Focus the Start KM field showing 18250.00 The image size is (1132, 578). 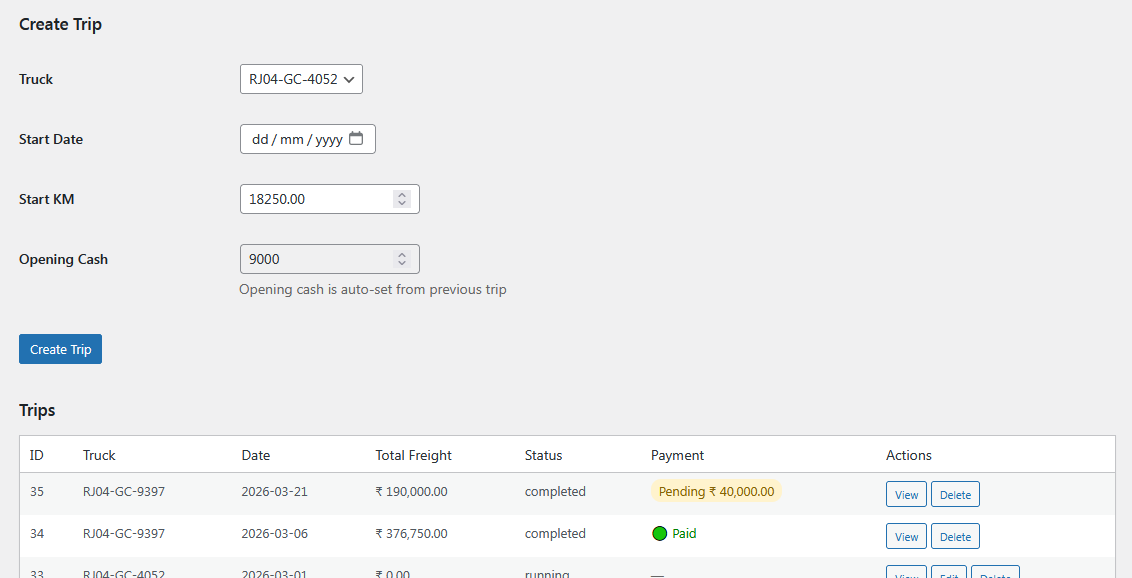315,199
